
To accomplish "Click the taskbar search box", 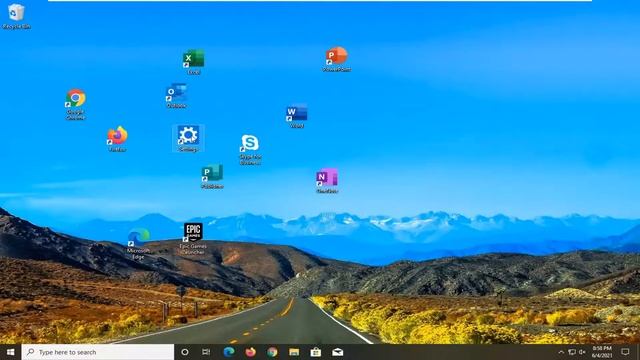I will coord(98,352).
